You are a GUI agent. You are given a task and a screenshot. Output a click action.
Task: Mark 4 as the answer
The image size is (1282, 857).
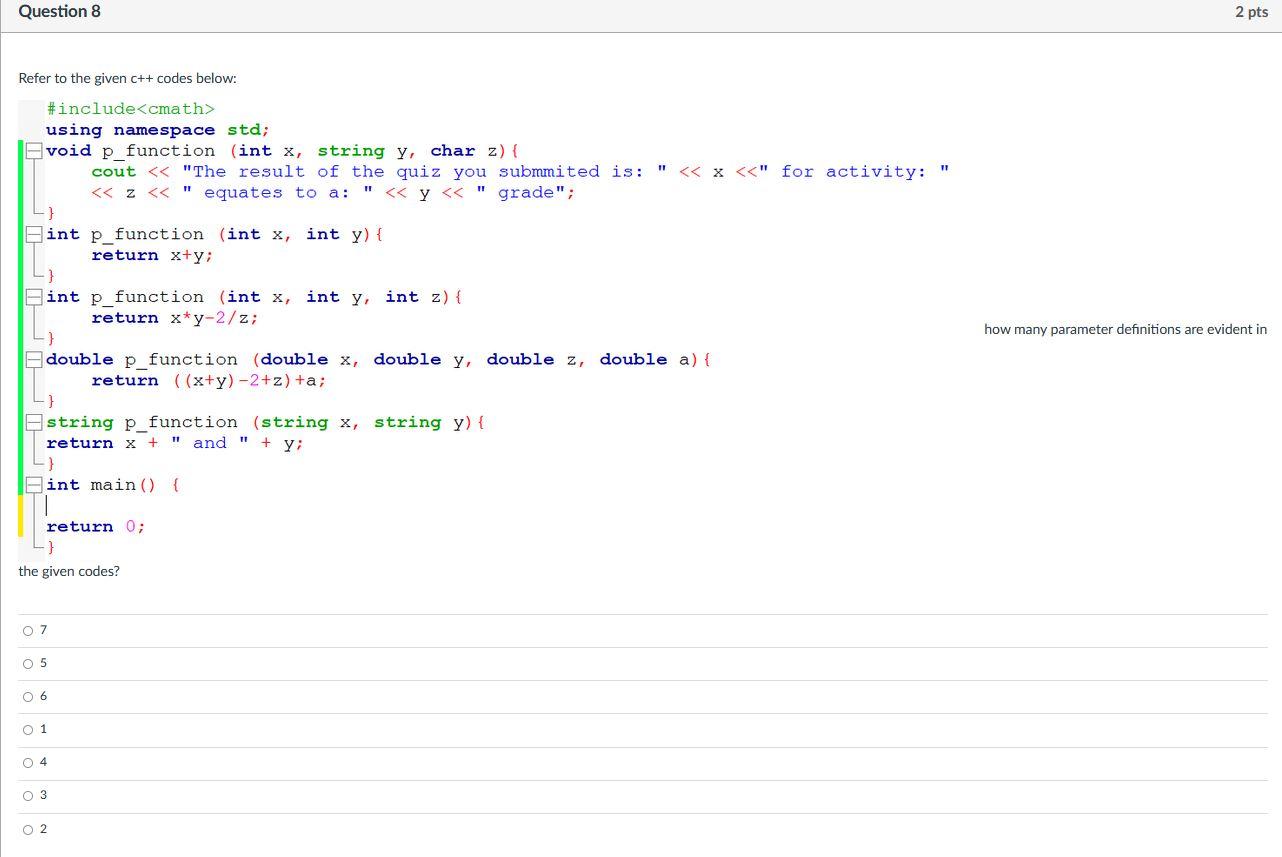28,762
